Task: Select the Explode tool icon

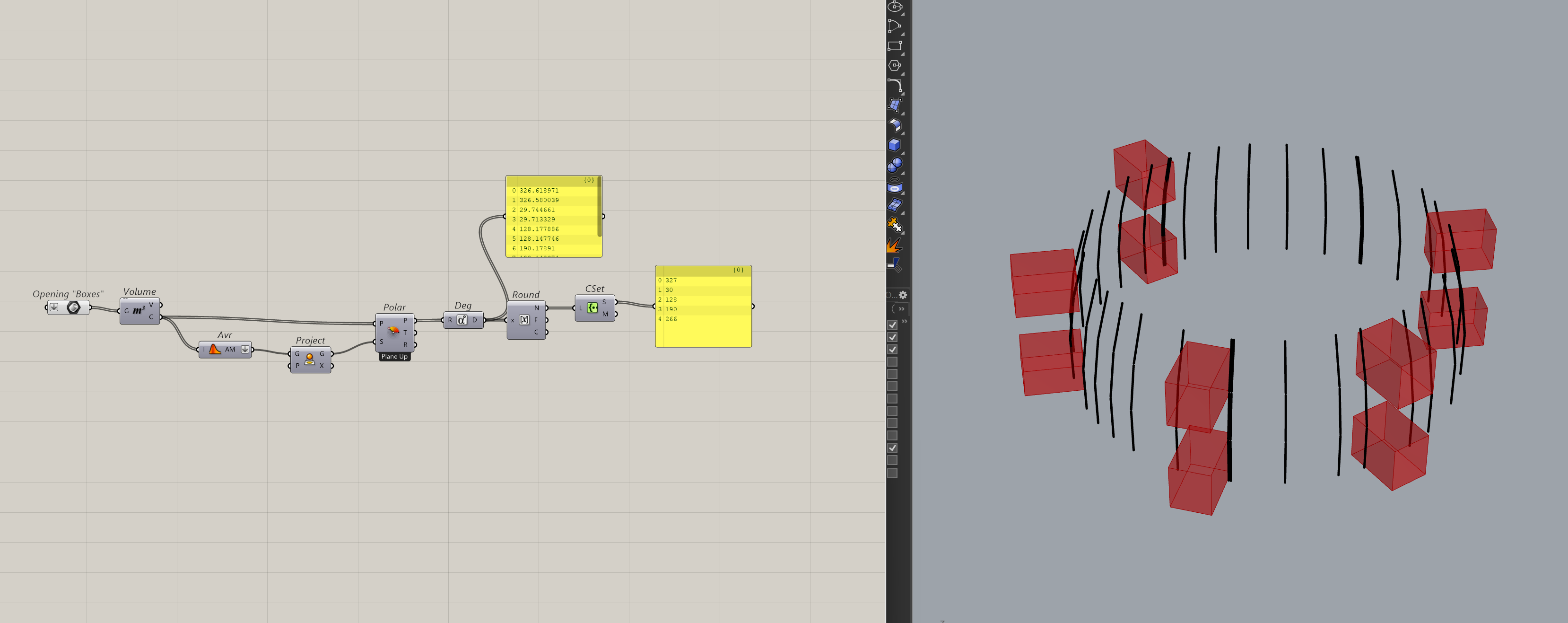Action: (x=894, y=246)
